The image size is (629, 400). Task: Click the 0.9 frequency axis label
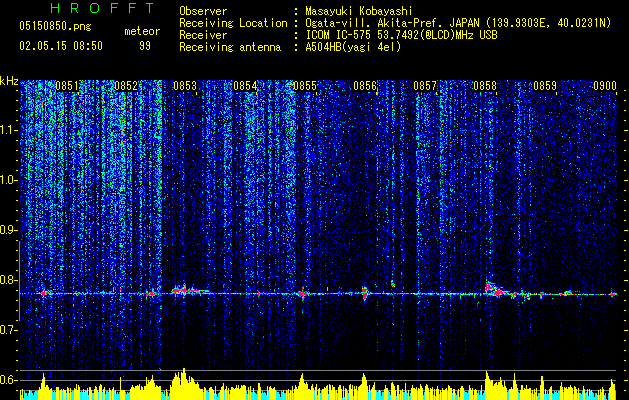9,230
